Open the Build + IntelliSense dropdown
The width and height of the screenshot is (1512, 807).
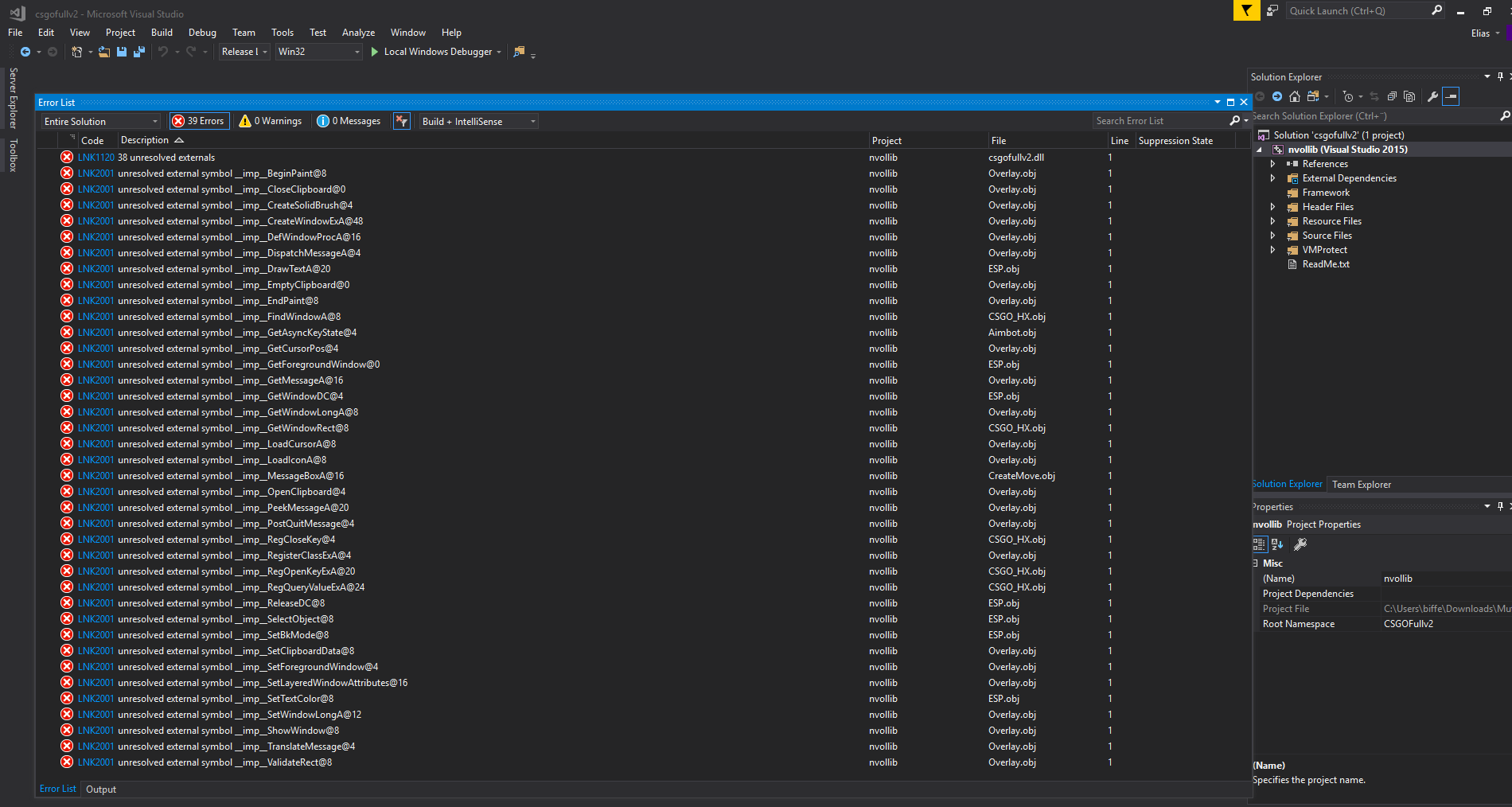479,121
